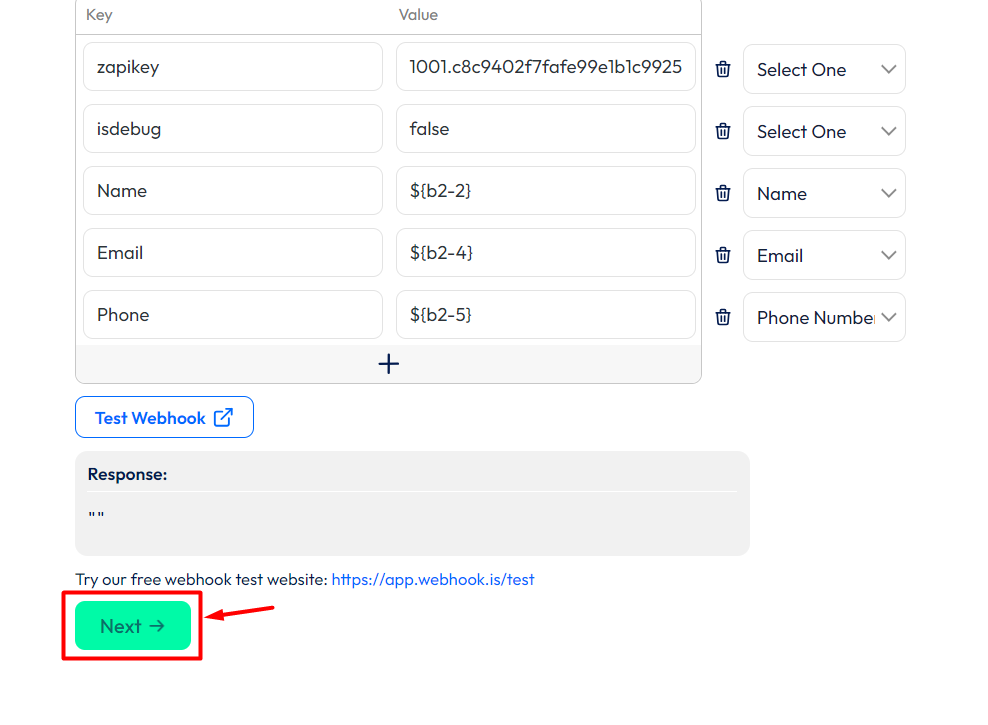Delete the isdebug row with trash icon

click(723, 131)
